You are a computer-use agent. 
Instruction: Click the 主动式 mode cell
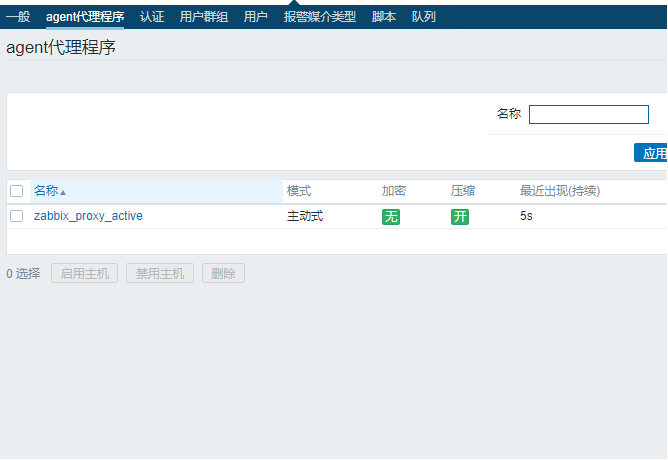[305, 216]
